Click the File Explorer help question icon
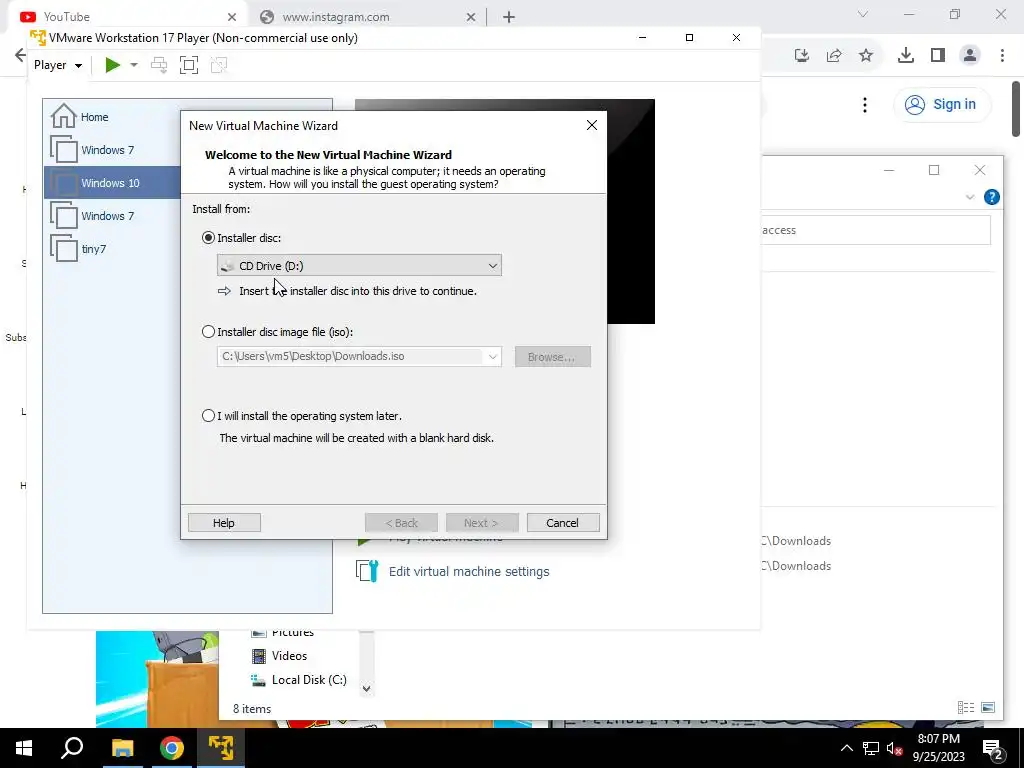This screenshot has width=1024, height=768. 991,197
